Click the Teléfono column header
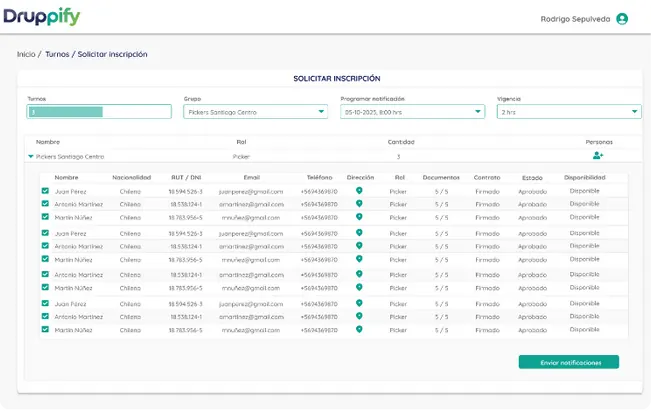The height and width of the screenshot is (411, 651). click(x=319, y=178)
